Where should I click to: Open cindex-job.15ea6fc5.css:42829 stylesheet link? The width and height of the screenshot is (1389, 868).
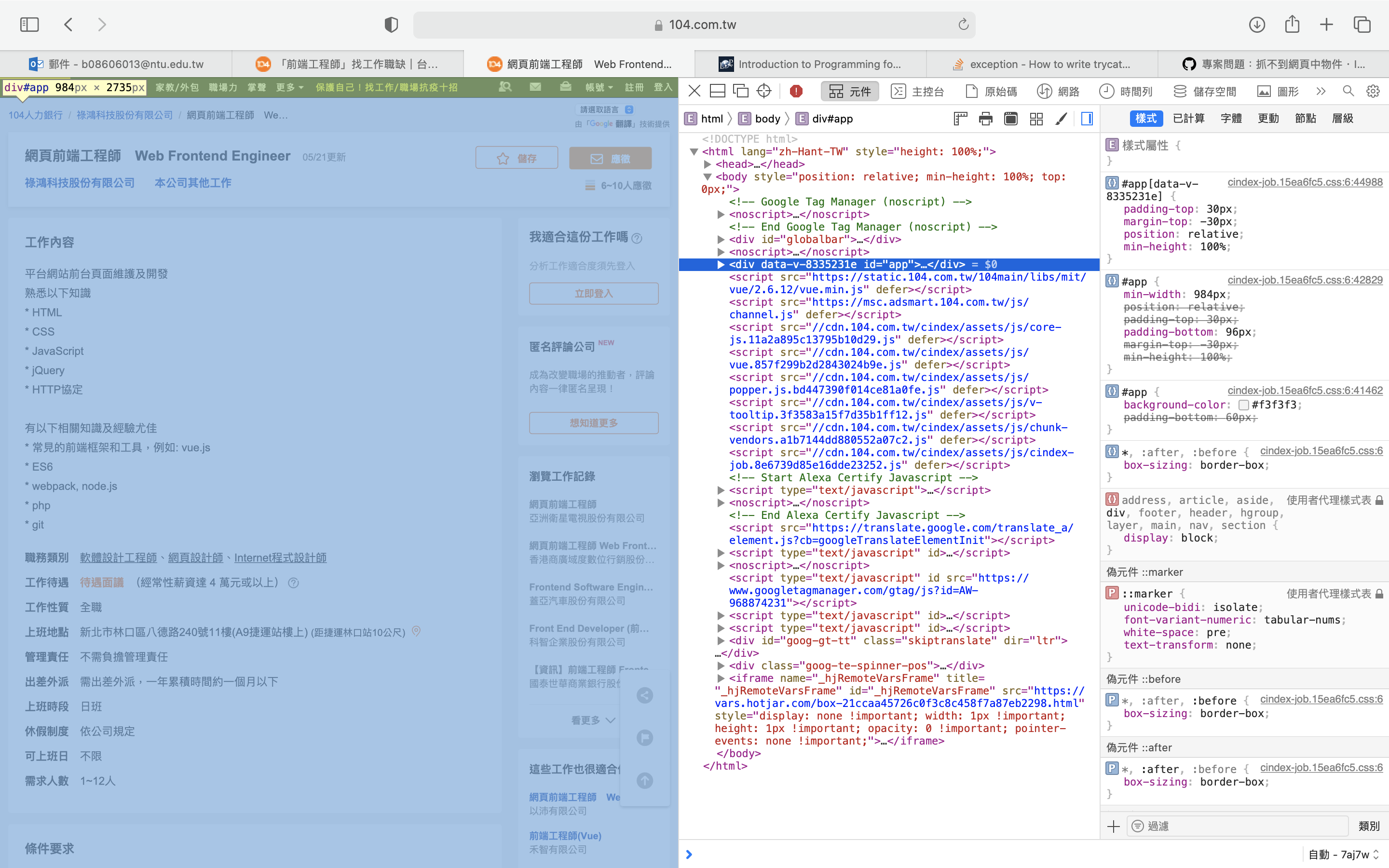[x=1304, y=280]
